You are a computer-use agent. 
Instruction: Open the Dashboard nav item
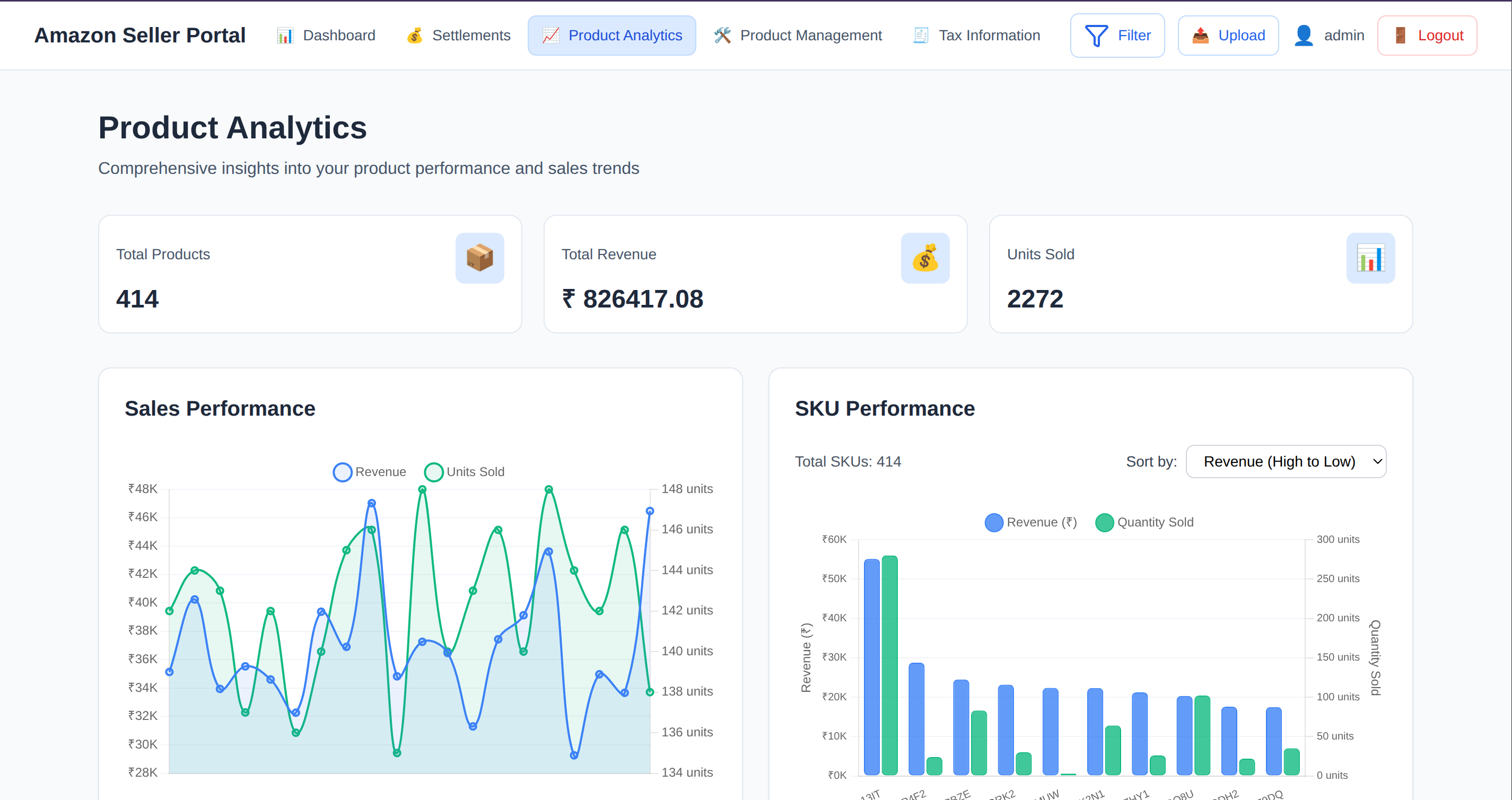(x=326, y=35)
